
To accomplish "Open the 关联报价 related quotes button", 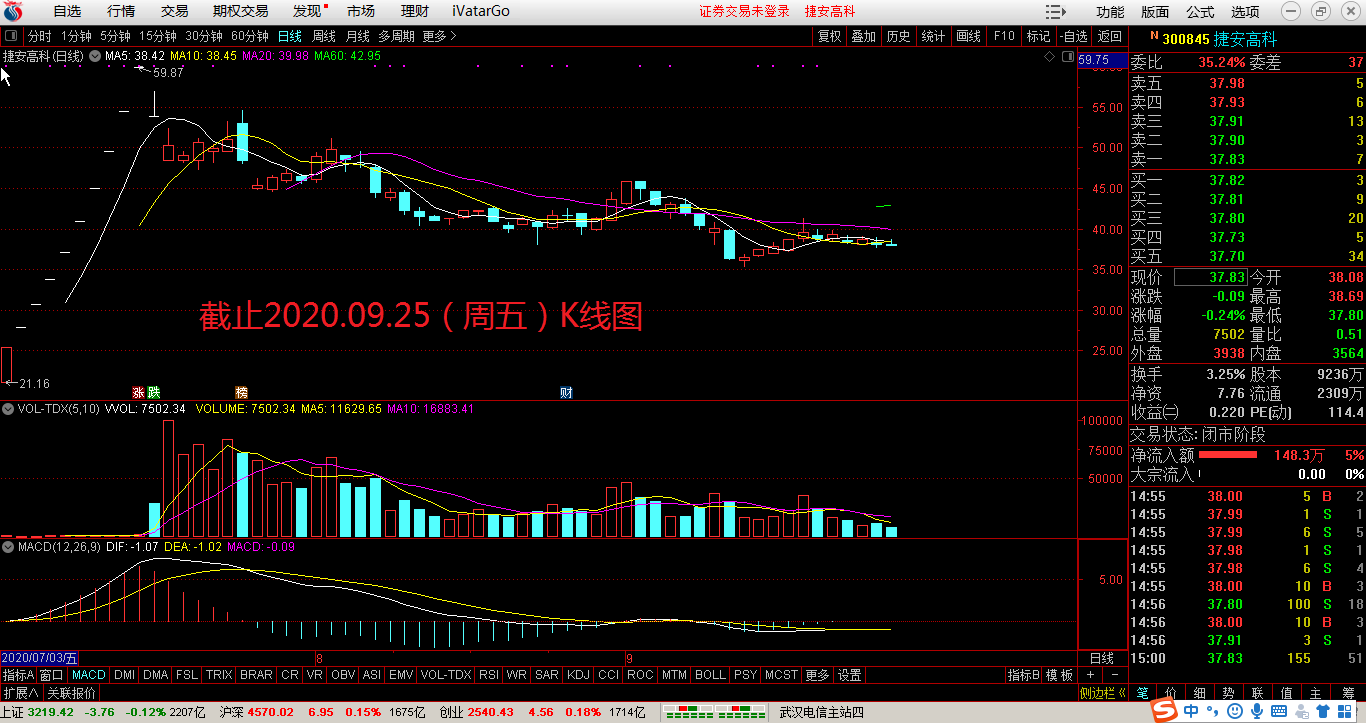I will click(72, 693).
